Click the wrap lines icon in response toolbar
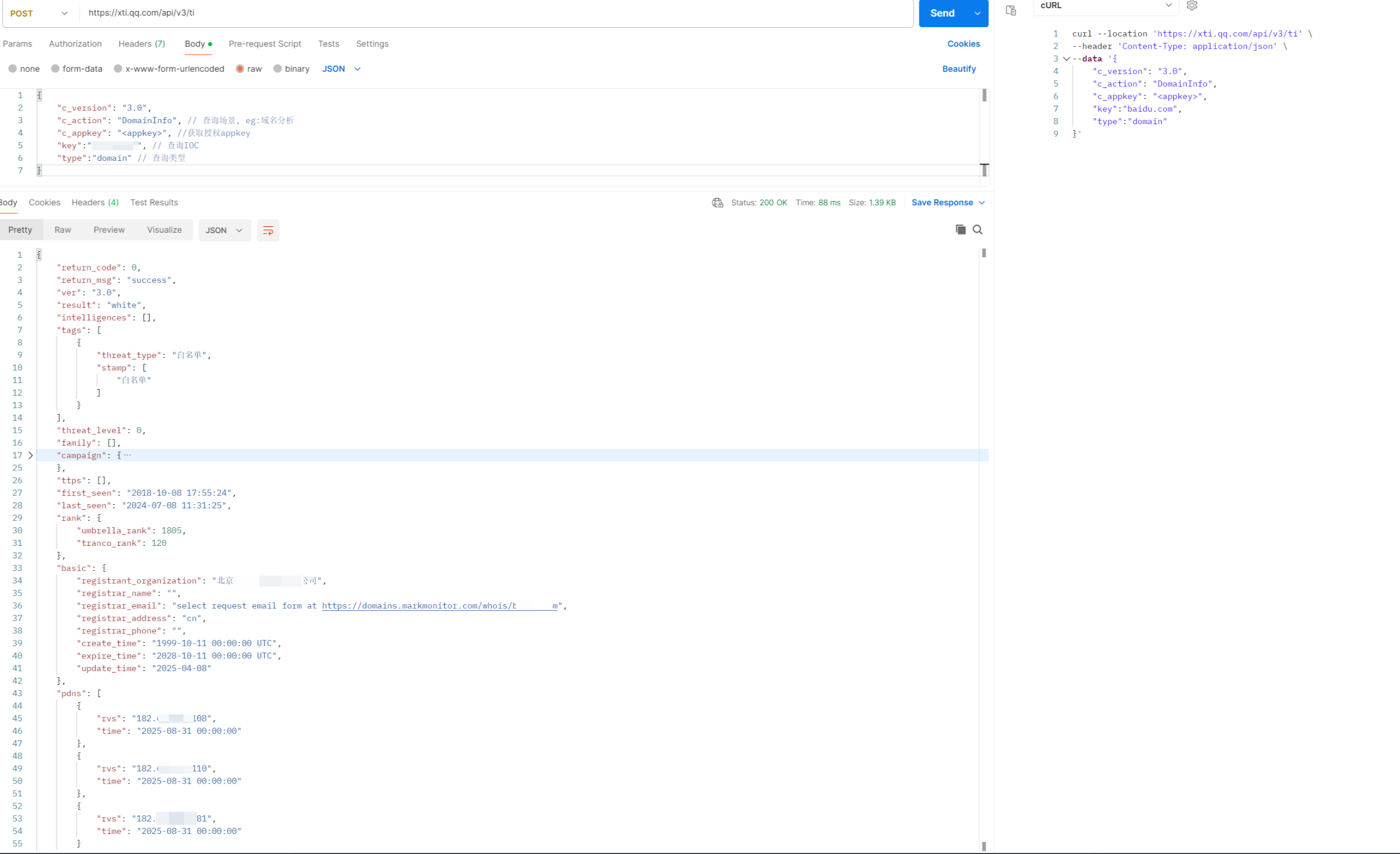Viewport: 1400px width, 854px height. coord(268,230)
